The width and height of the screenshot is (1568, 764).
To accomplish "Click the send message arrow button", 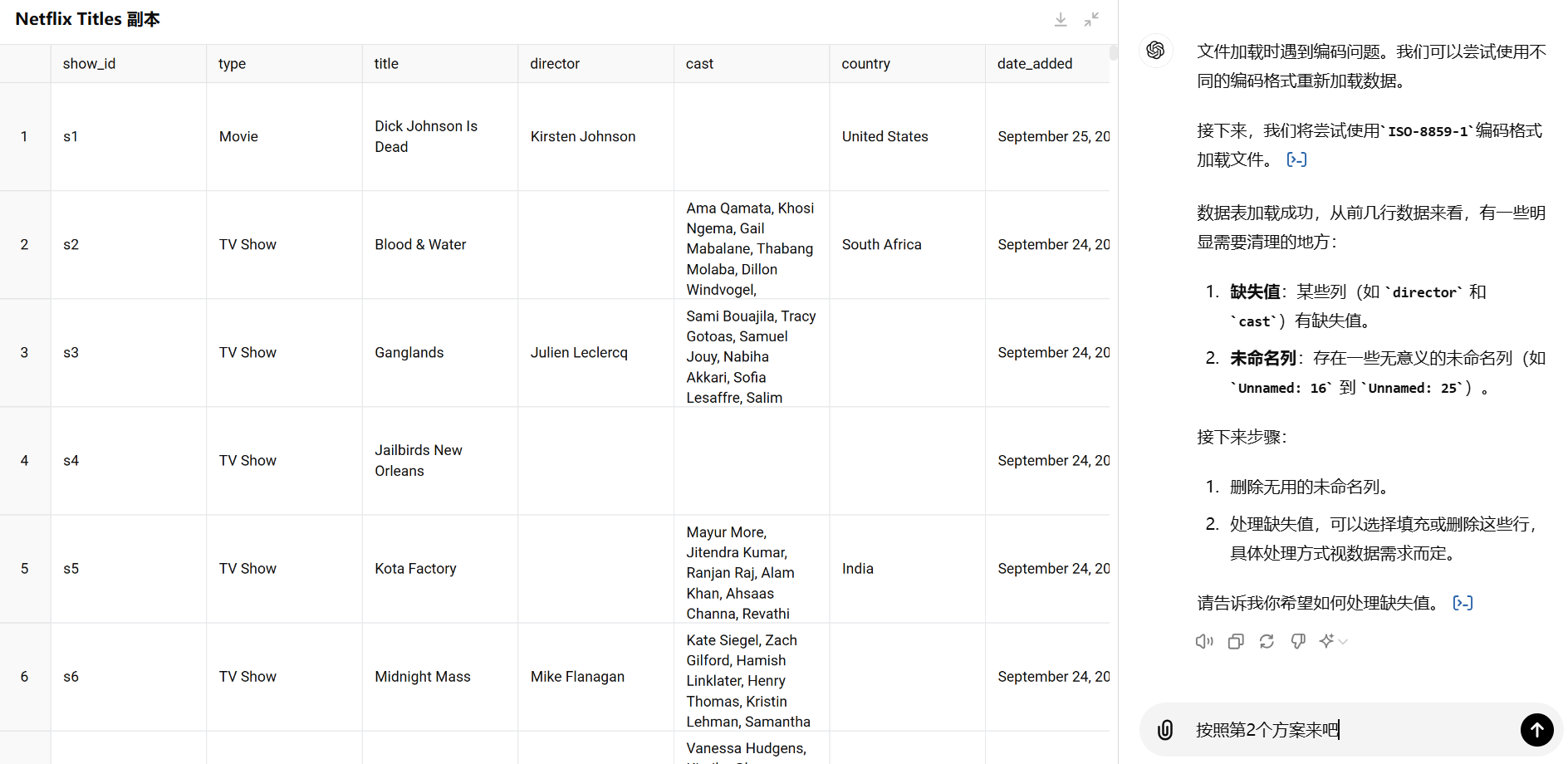I will point(1536,730).
